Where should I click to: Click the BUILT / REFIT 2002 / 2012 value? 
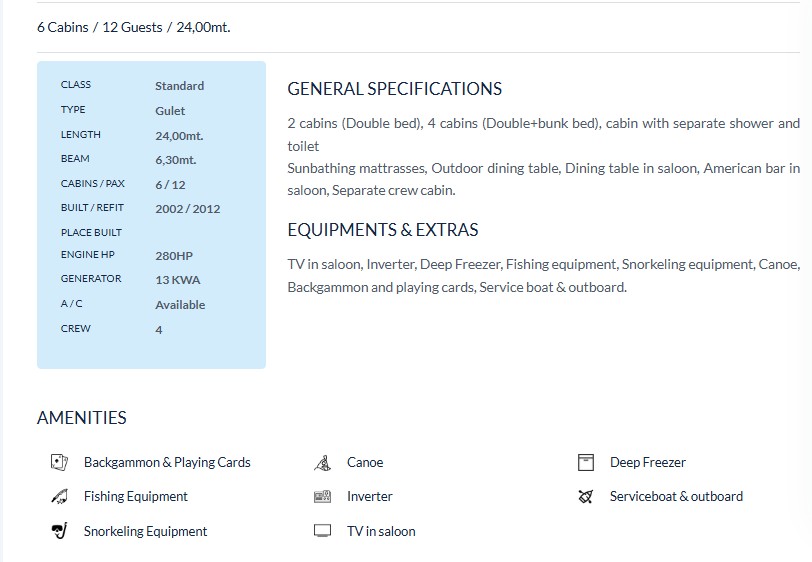pyautogui.click(x=187, y=209)
